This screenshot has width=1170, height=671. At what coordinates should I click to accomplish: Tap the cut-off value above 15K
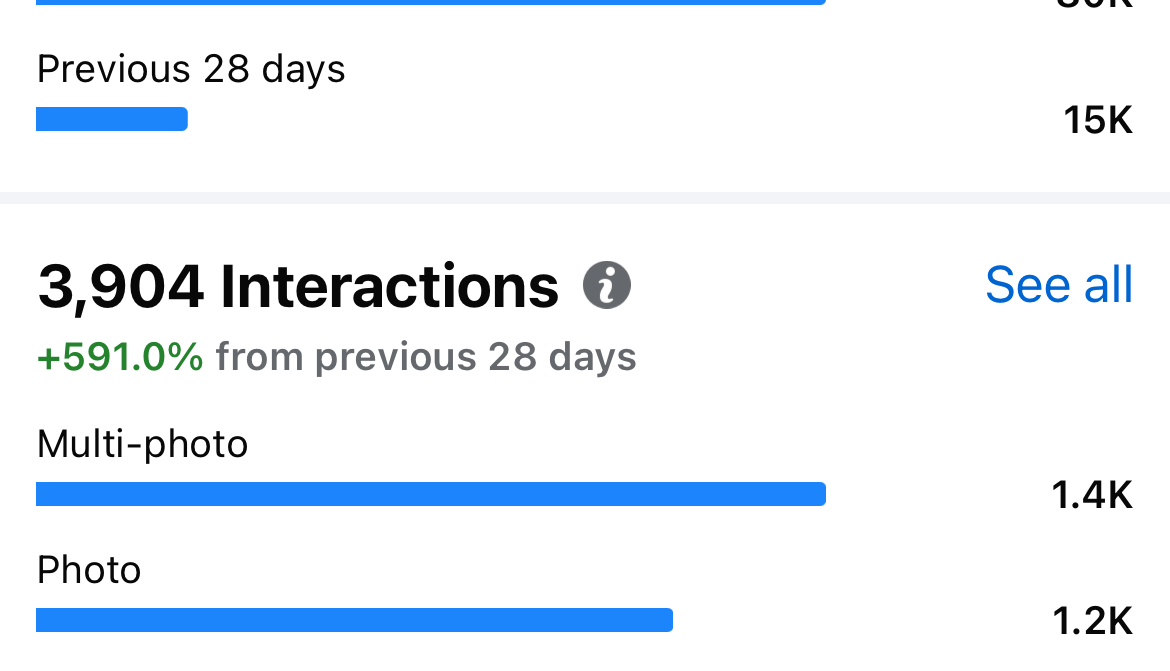pyautogui.click(x=1095, y=4)
